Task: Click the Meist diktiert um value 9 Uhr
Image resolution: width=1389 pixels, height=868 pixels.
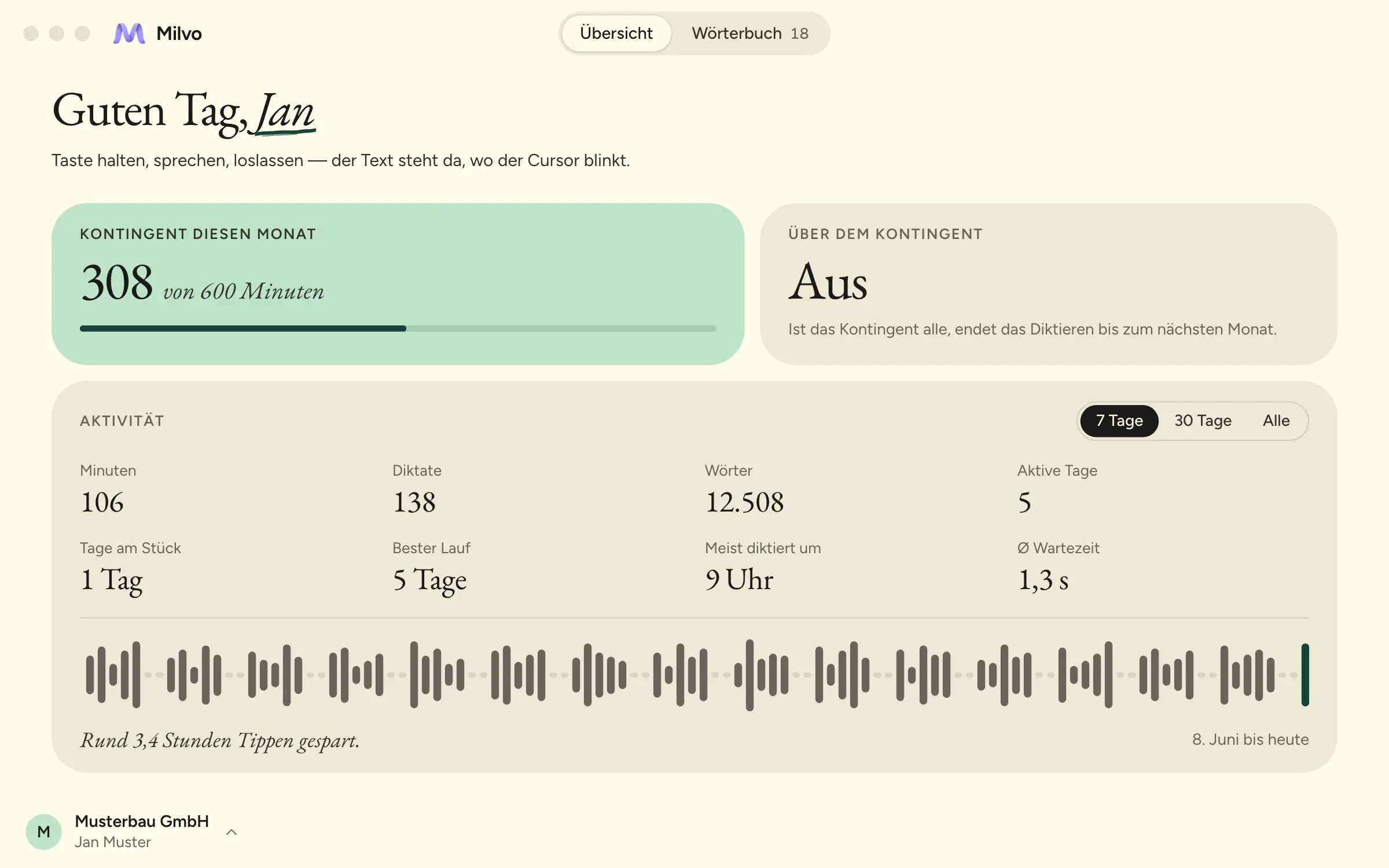Action: [739, 580]
